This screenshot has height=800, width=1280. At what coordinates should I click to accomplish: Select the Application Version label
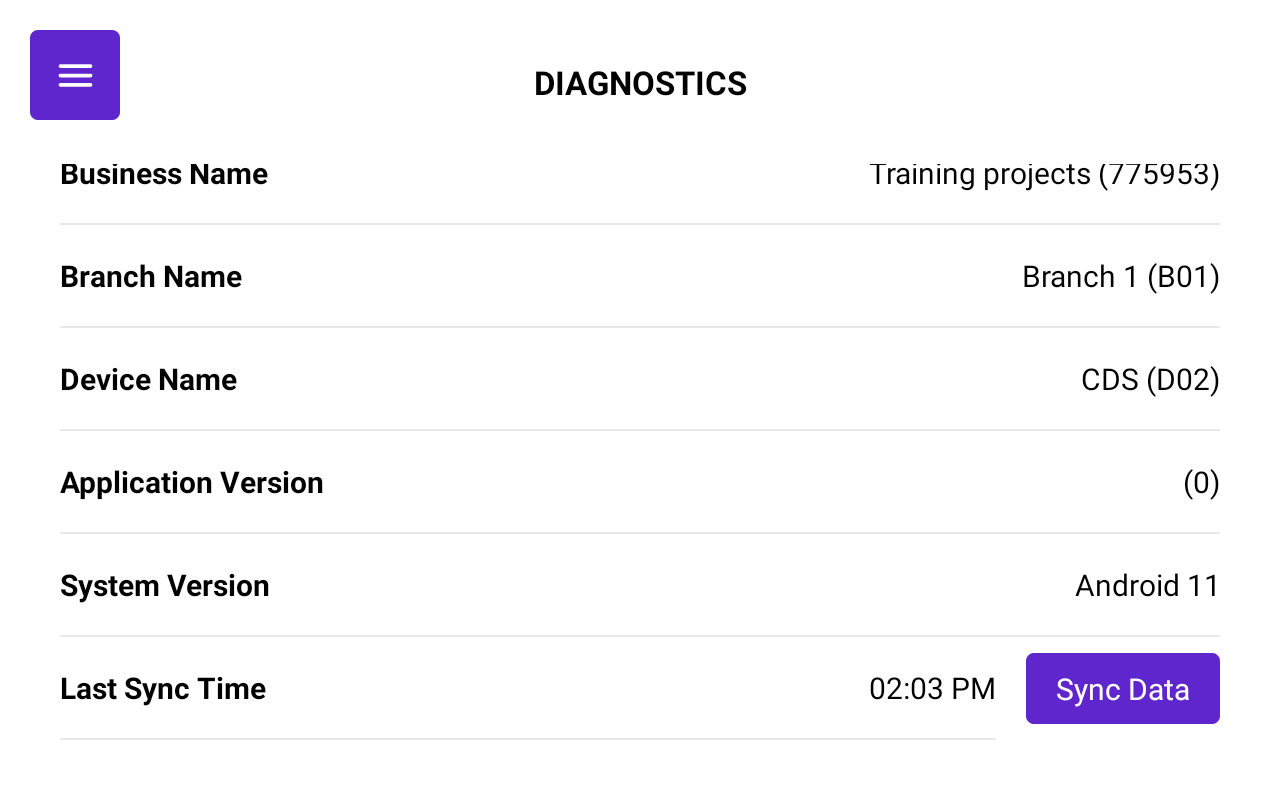pos(191,483)
